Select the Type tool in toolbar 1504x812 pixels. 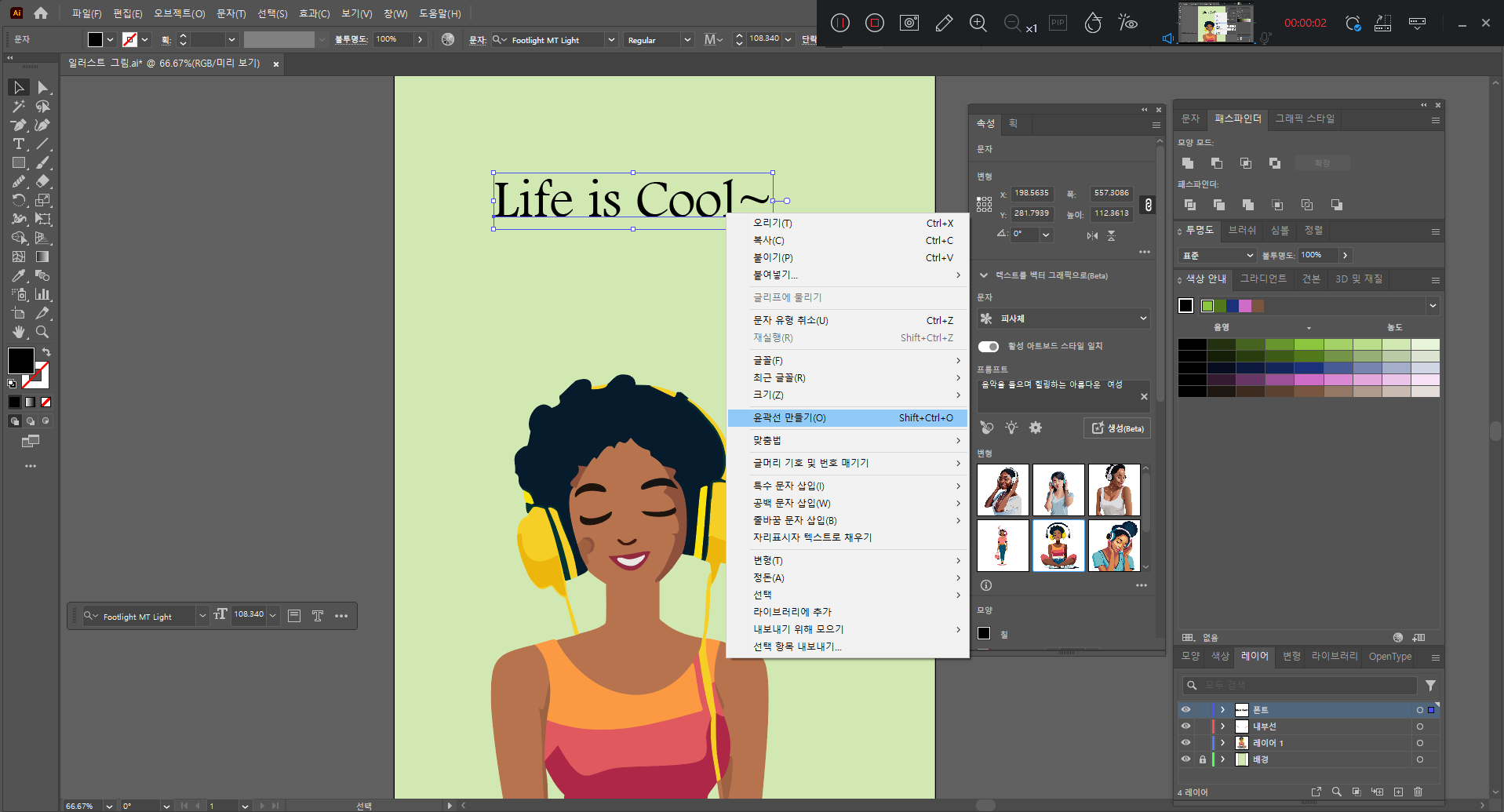coord(18,144)
